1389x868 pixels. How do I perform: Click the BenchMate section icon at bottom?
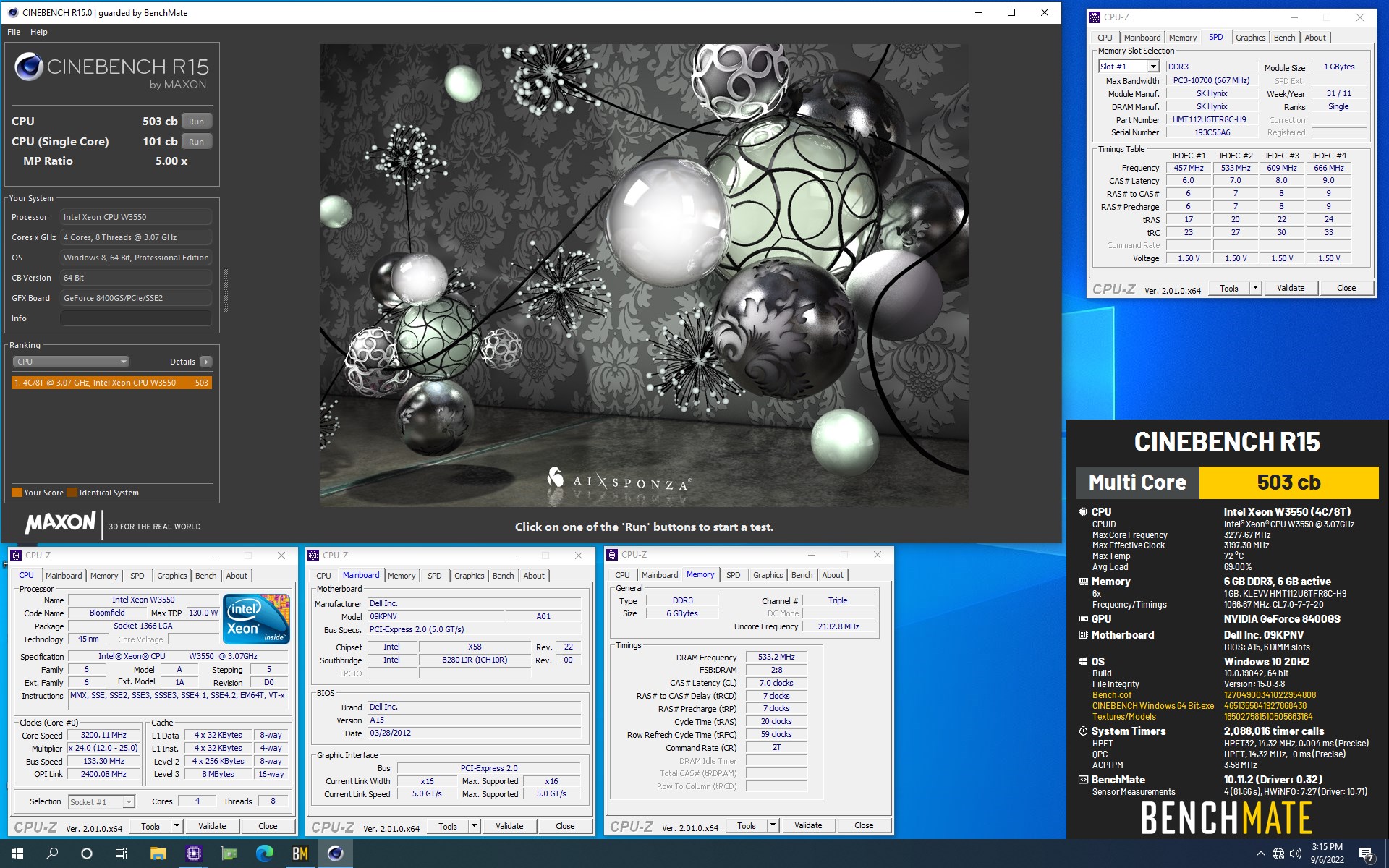coord(1083,780)
